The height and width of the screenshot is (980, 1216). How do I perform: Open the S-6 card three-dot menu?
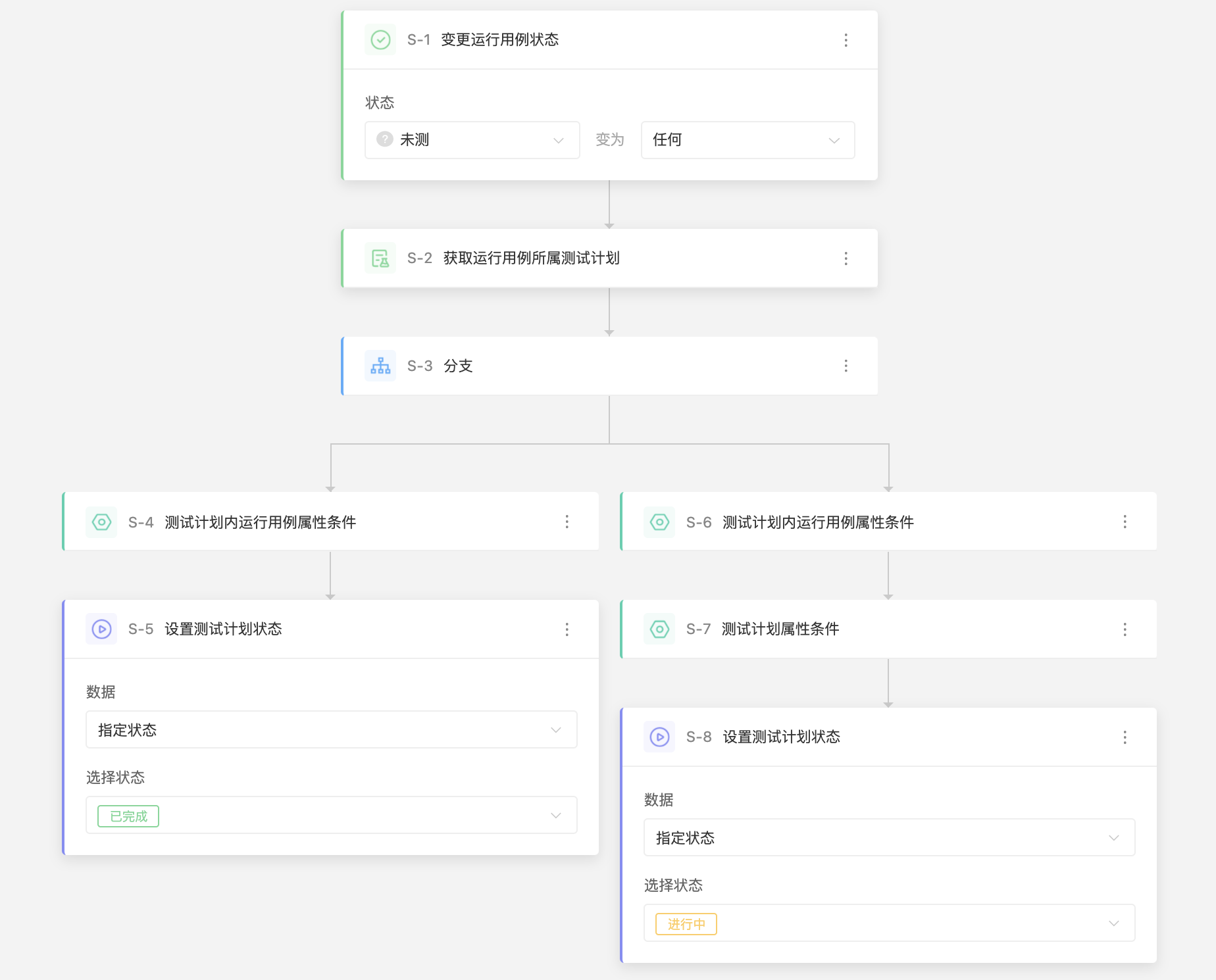point(1125,522)
